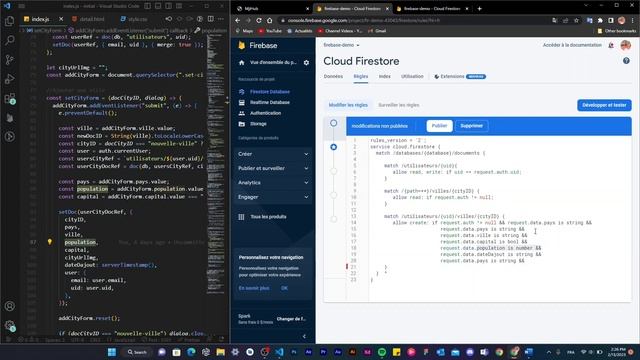The width and height of the screenshot is (640, 360).
Task: Open Chrome three-dot menu
Action: [632, 20]
